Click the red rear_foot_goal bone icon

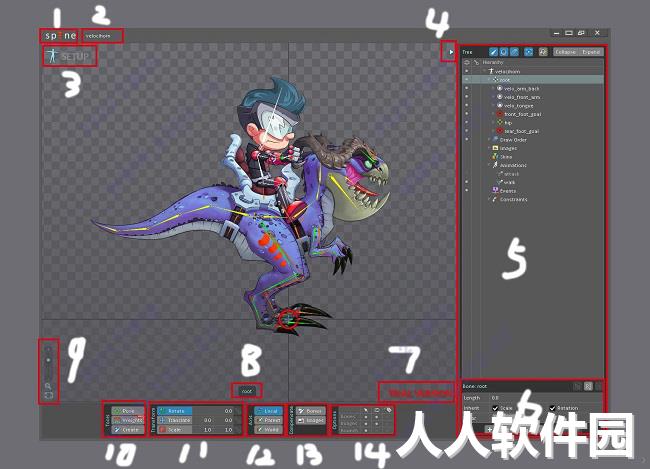500,131
